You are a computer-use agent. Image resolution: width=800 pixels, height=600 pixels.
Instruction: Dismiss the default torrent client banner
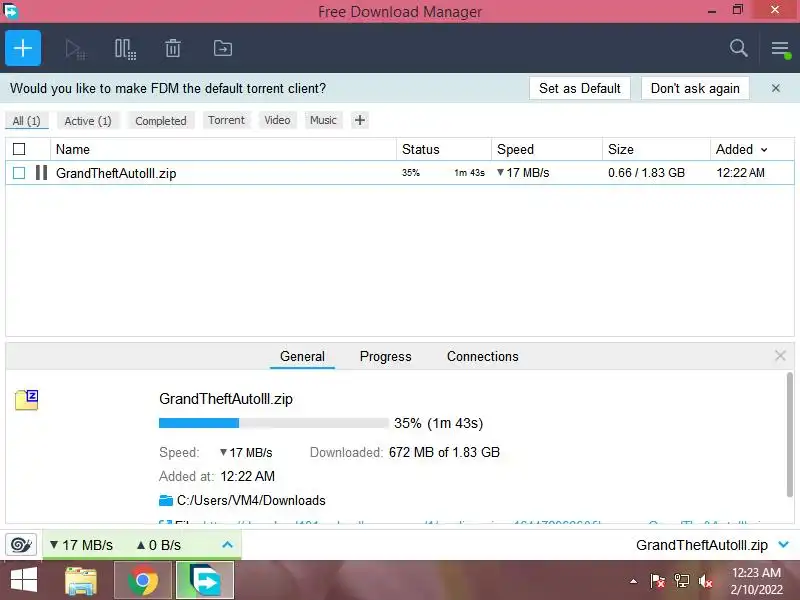pos(776,88)
